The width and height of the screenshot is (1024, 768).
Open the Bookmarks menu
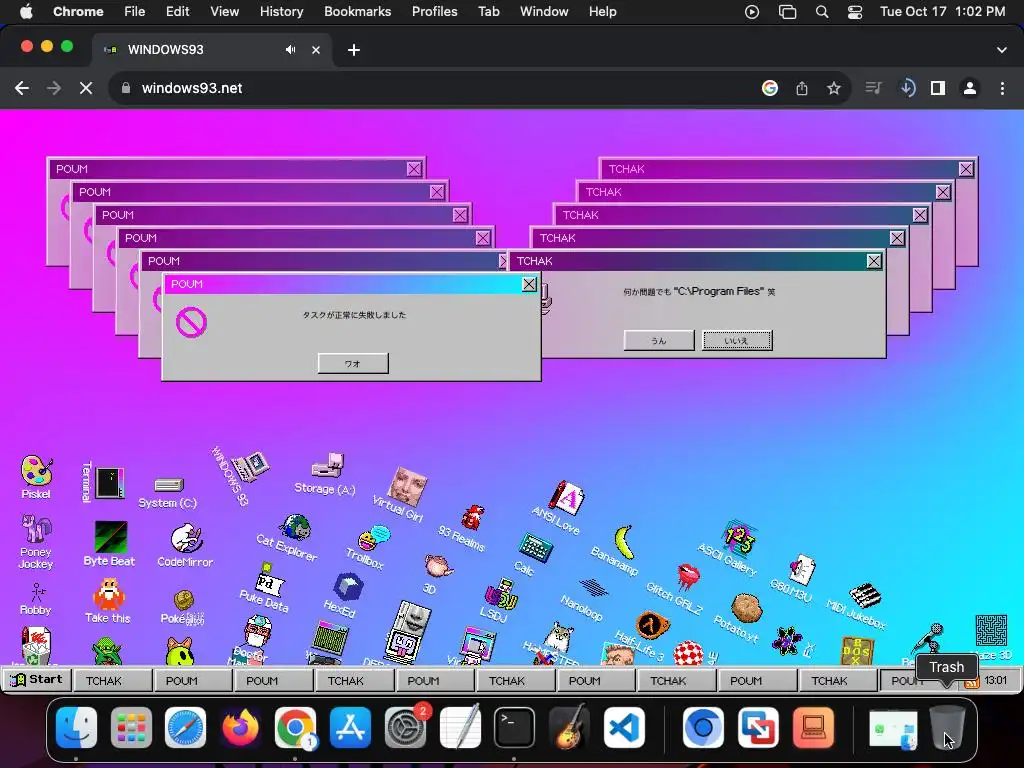tap(357, 12)
